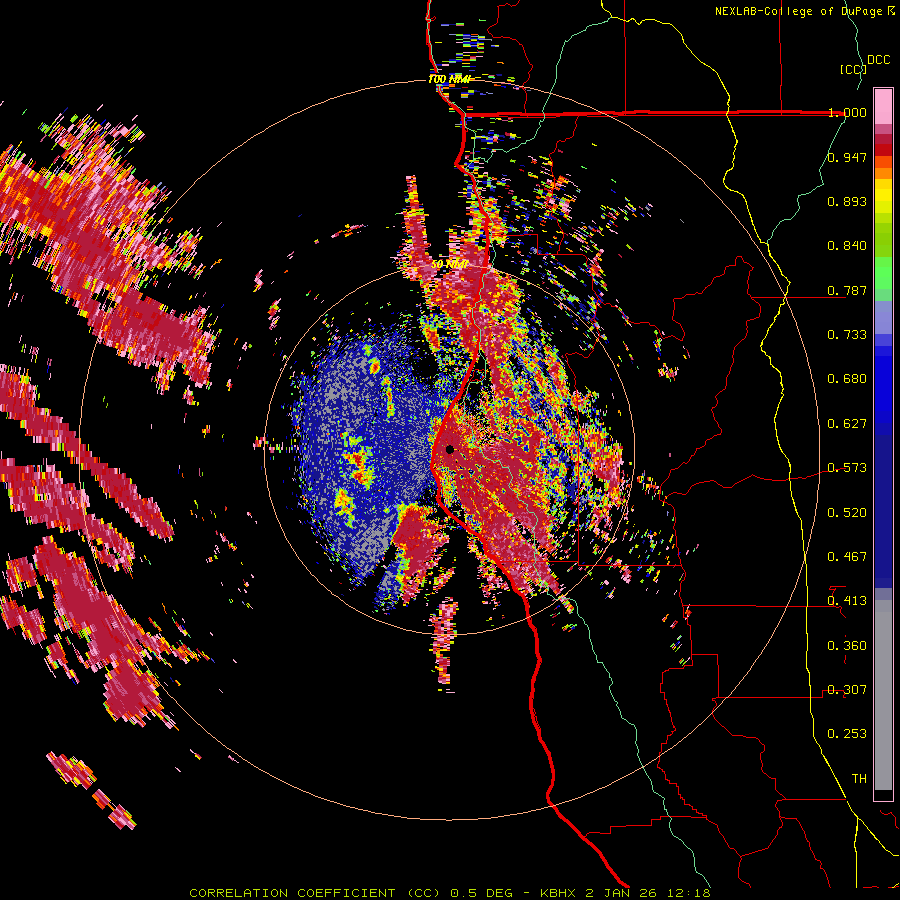Select the 0.840 legend value
This screenshot has height=900, width=900.
pos(847,246)
